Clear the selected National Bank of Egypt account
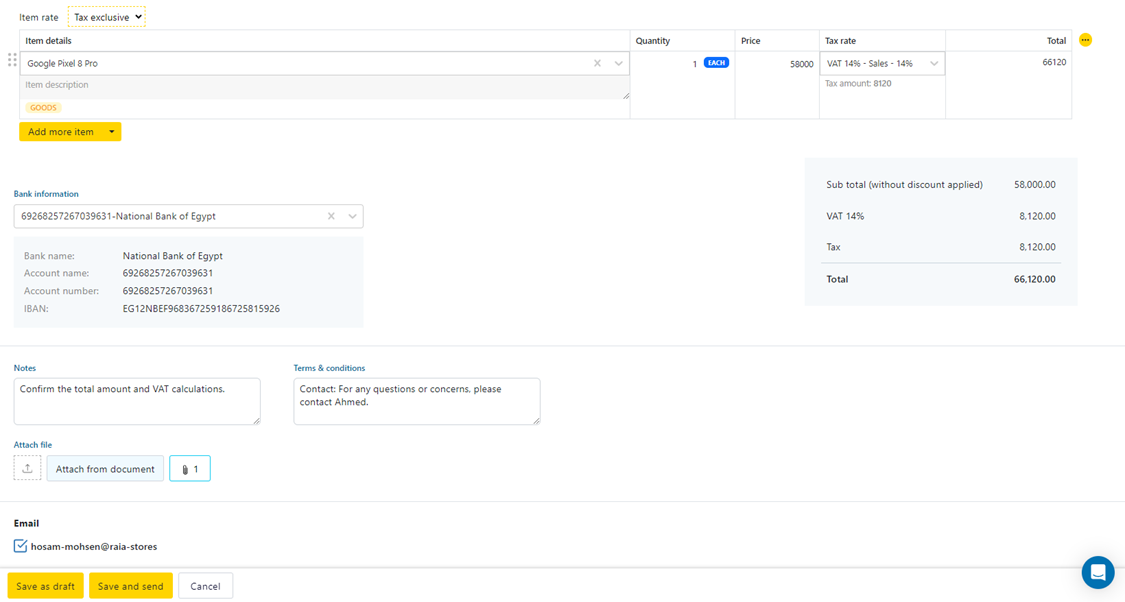This screenshot has width=1125, height=602. tap(331, 216)
